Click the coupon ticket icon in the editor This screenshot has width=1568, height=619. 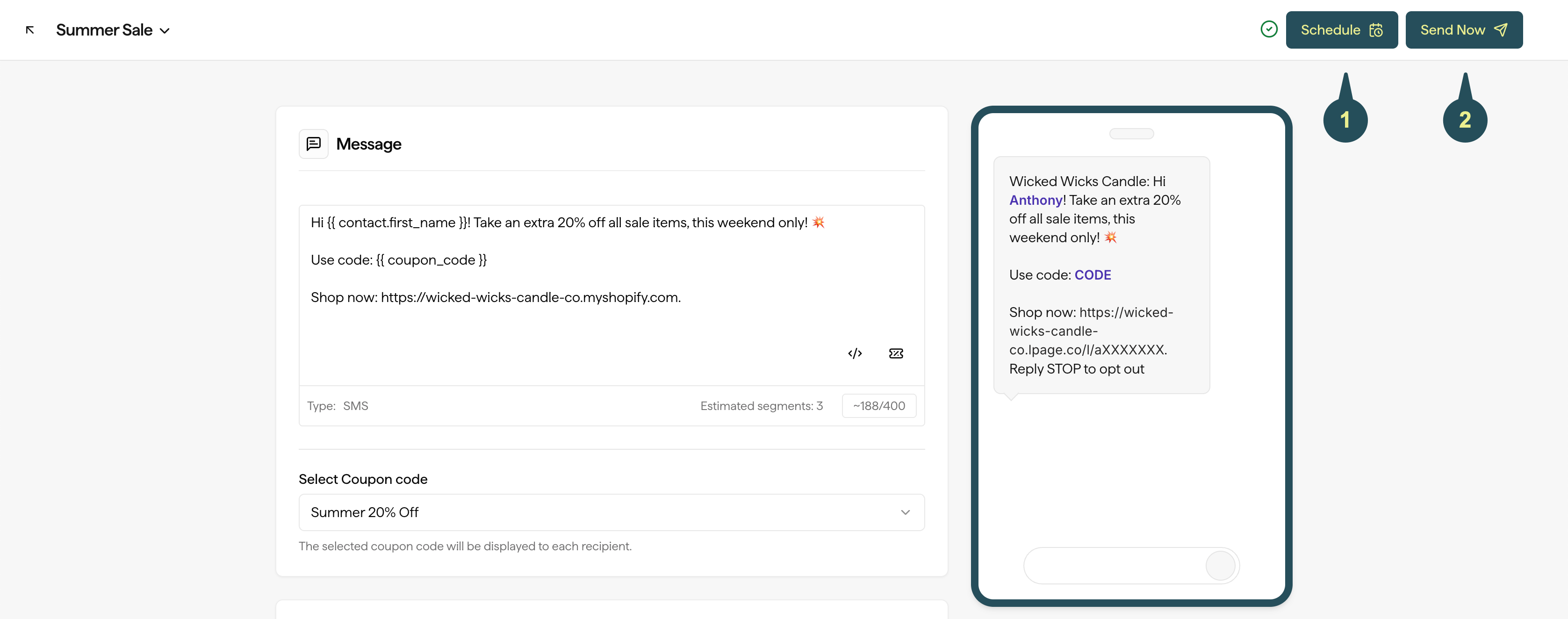(895, 353)
